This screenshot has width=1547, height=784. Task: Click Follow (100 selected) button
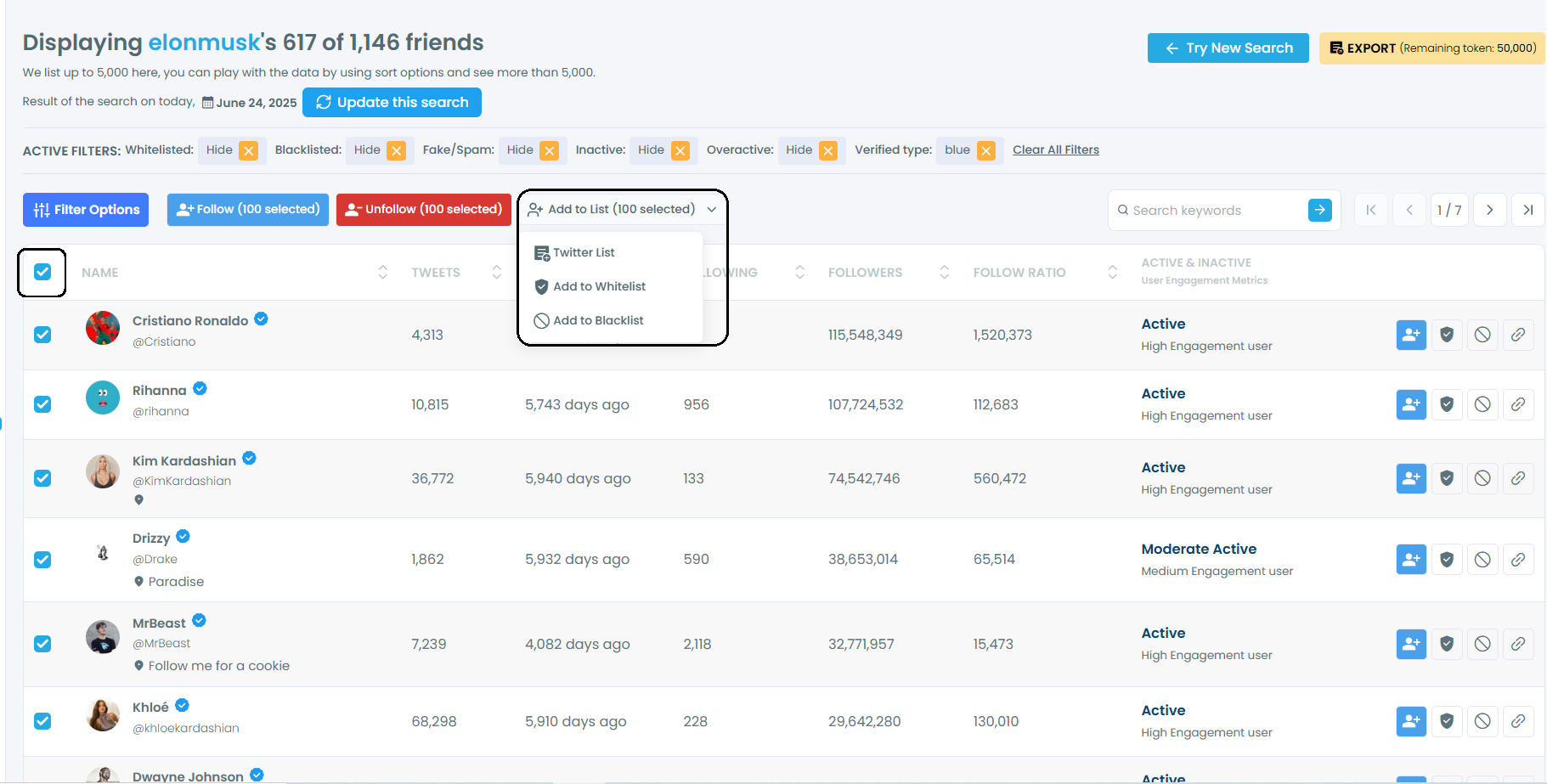(x=248, y=209)
